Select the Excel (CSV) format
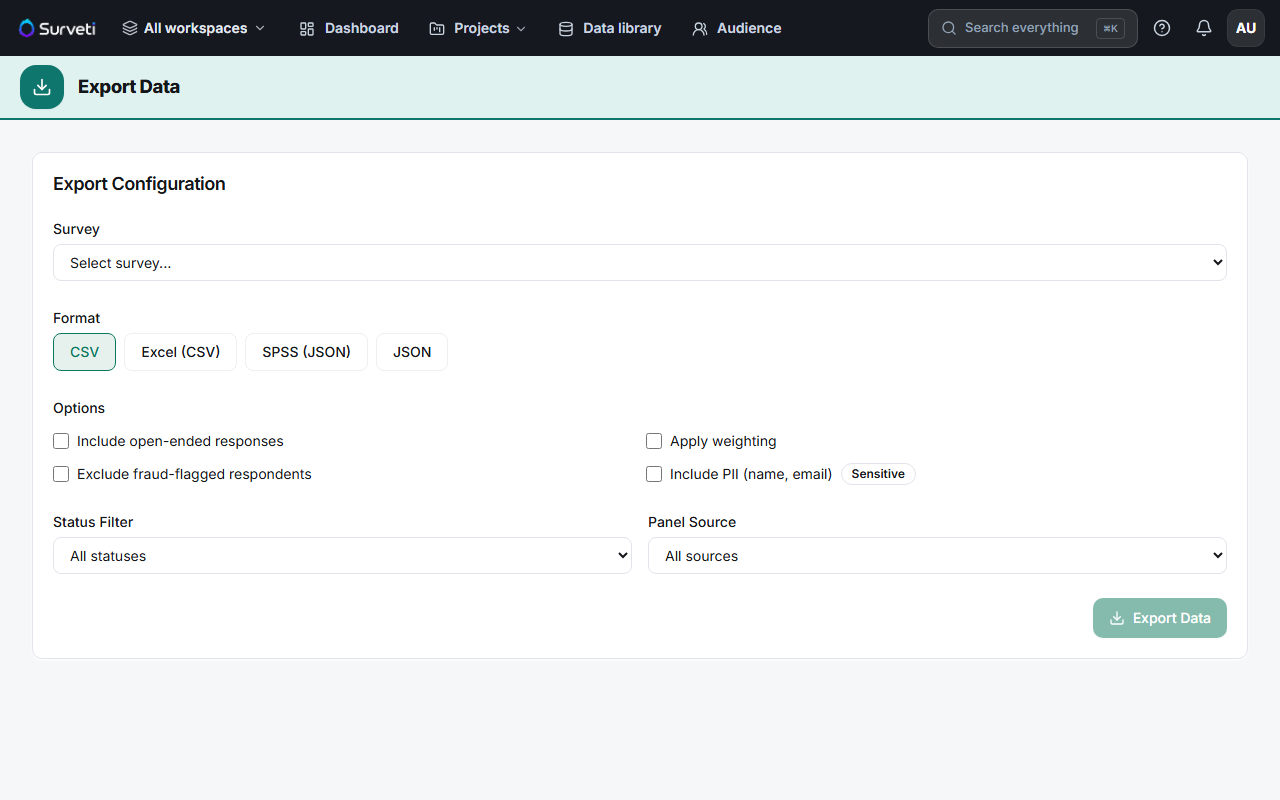1280x800 pixels. click(x=181, y=352)
